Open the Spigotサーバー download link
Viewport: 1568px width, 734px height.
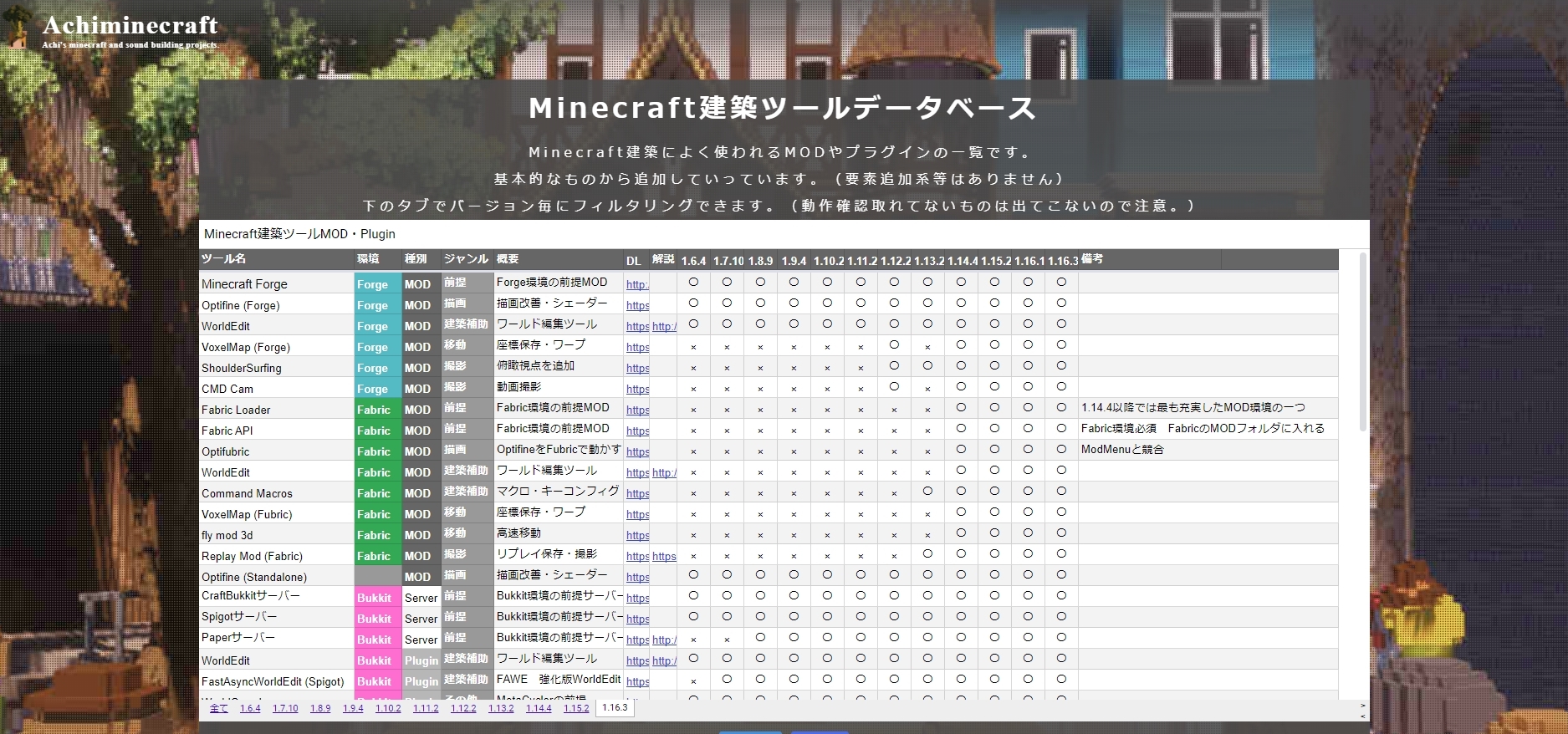coord(637,619)
